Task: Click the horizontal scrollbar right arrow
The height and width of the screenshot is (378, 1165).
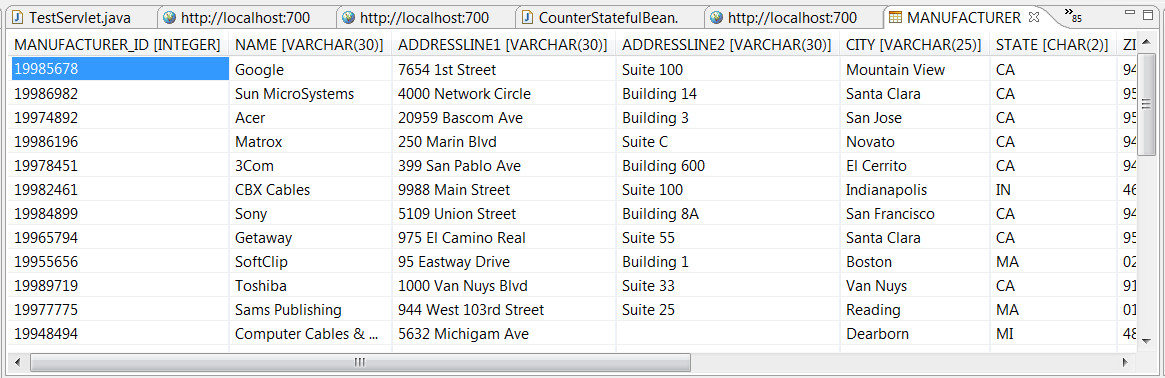Action: click(x=1127, y=362)
